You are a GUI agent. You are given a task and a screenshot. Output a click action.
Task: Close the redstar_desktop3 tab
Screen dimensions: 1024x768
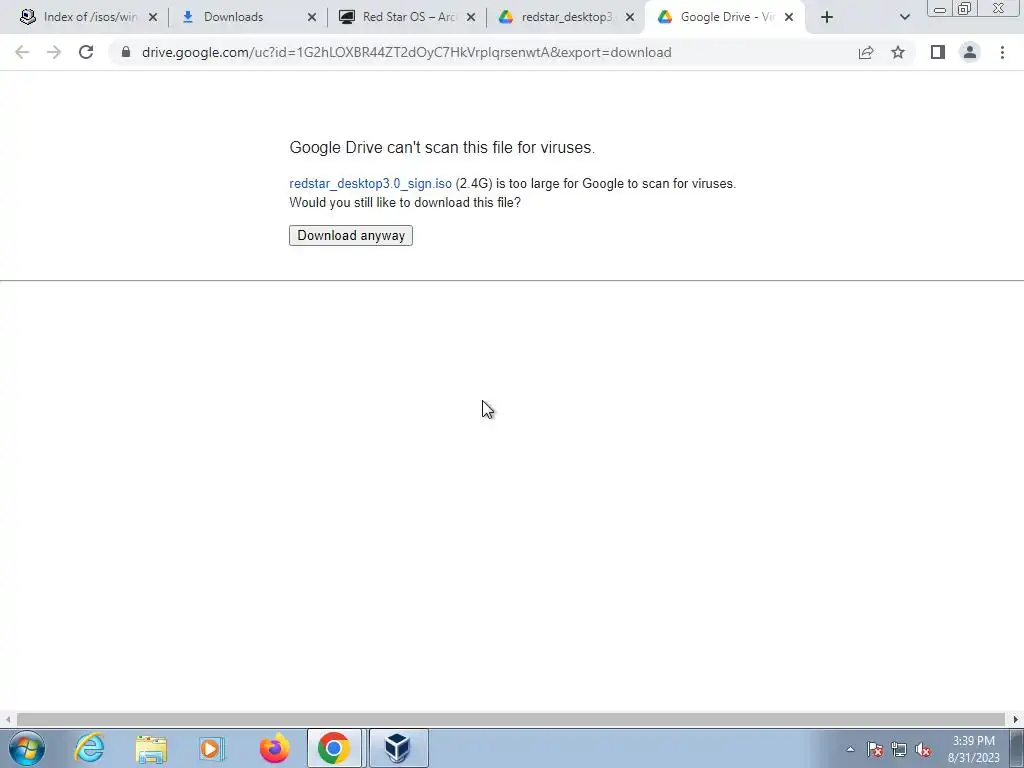(x=630, y=18)
